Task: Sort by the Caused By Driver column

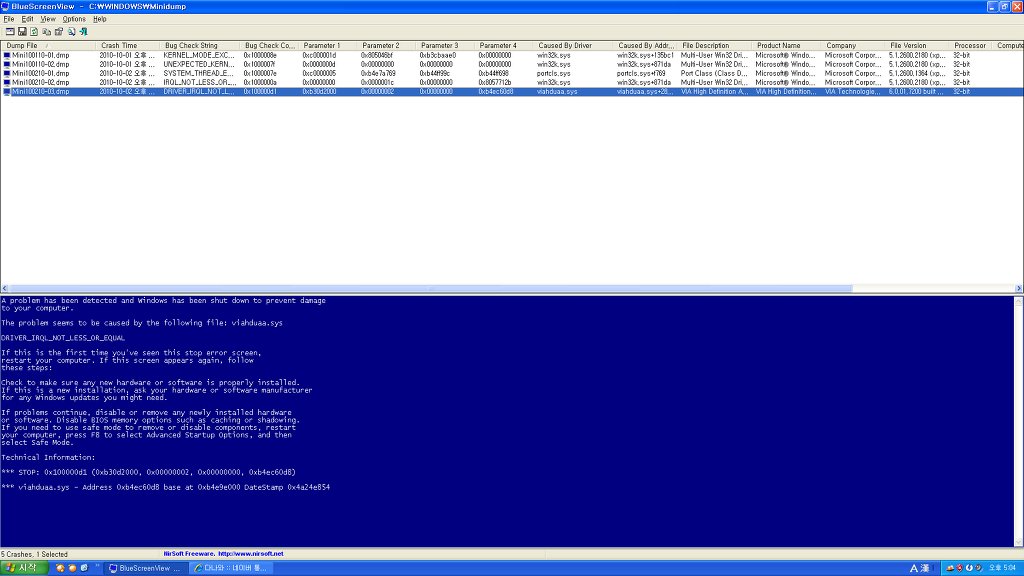Action: [x=573, y=46]
